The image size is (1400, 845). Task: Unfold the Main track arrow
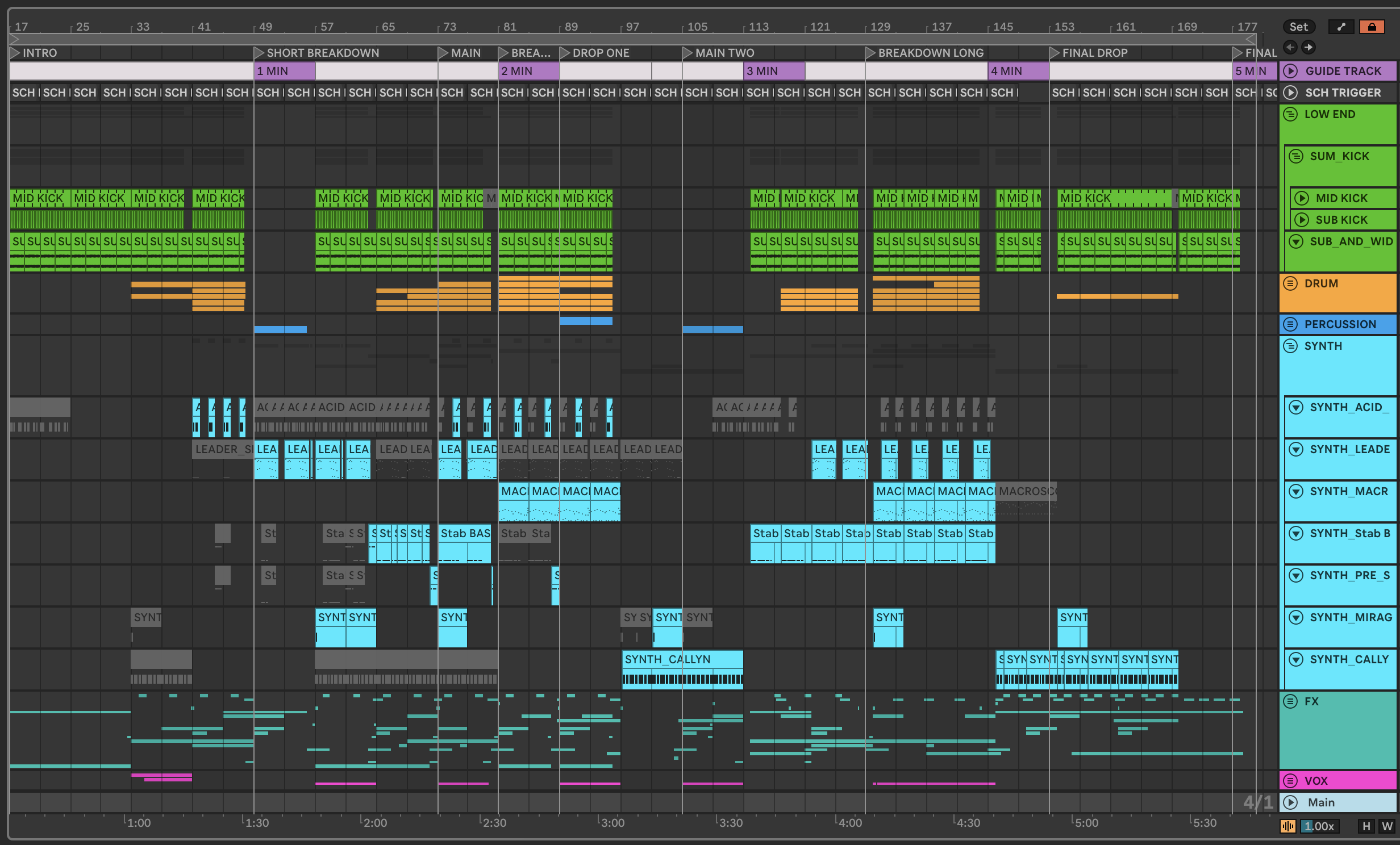(1291, 802)
